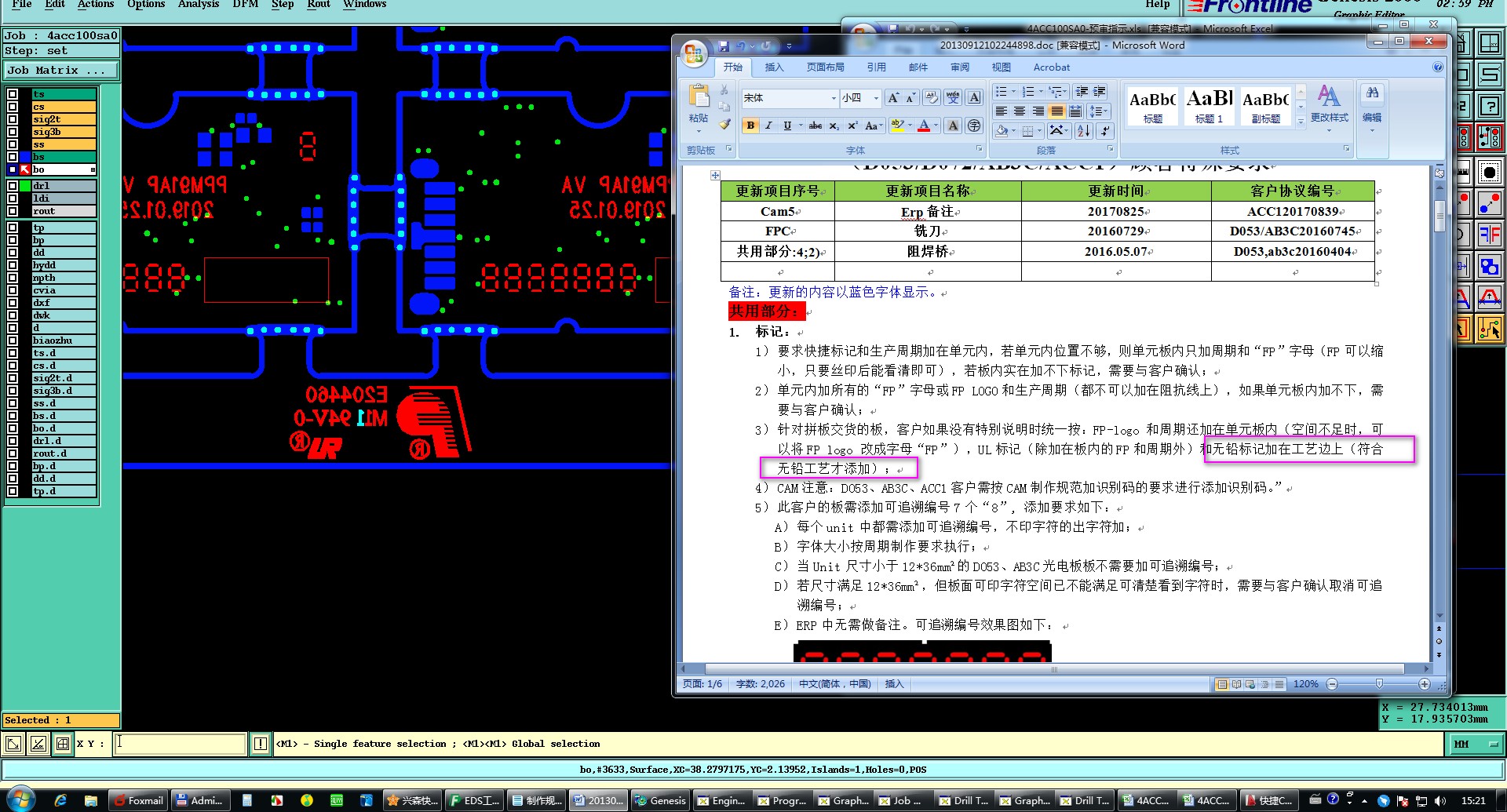Increase indent in Word ribbon
Image resolution: width=1507 pixels, height=812 pixels.
(x=1099, y=91)
